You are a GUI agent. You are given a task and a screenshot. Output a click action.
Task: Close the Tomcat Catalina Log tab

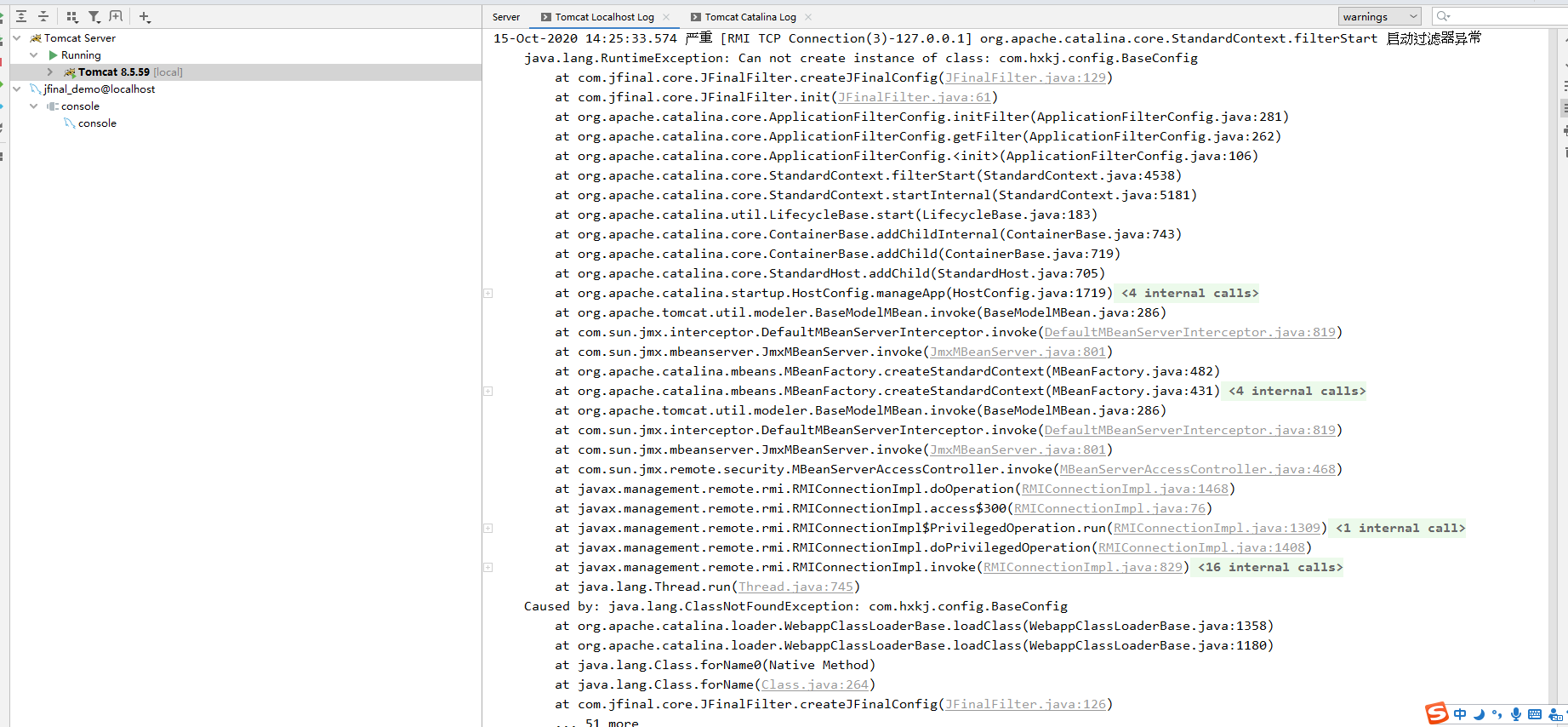808,17
